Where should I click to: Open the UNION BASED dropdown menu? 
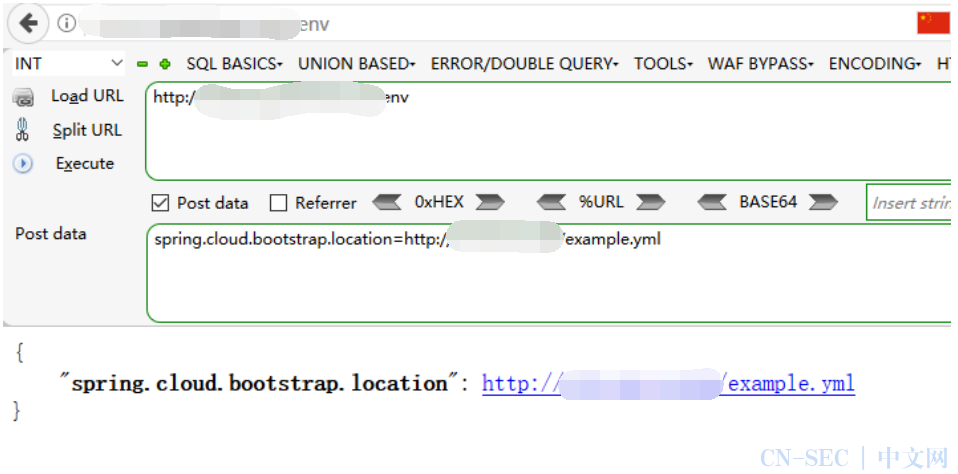tap(357, 64)
